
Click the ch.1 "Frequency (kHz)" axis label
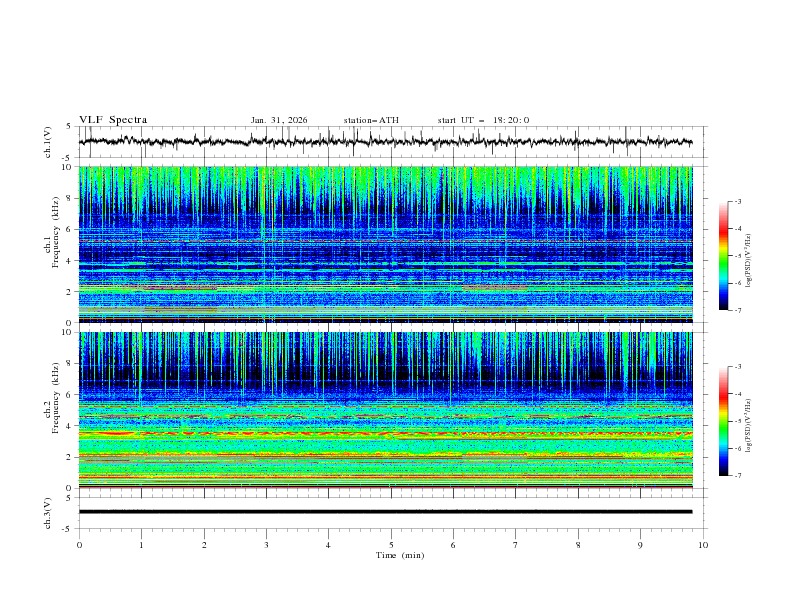[56, 232]
